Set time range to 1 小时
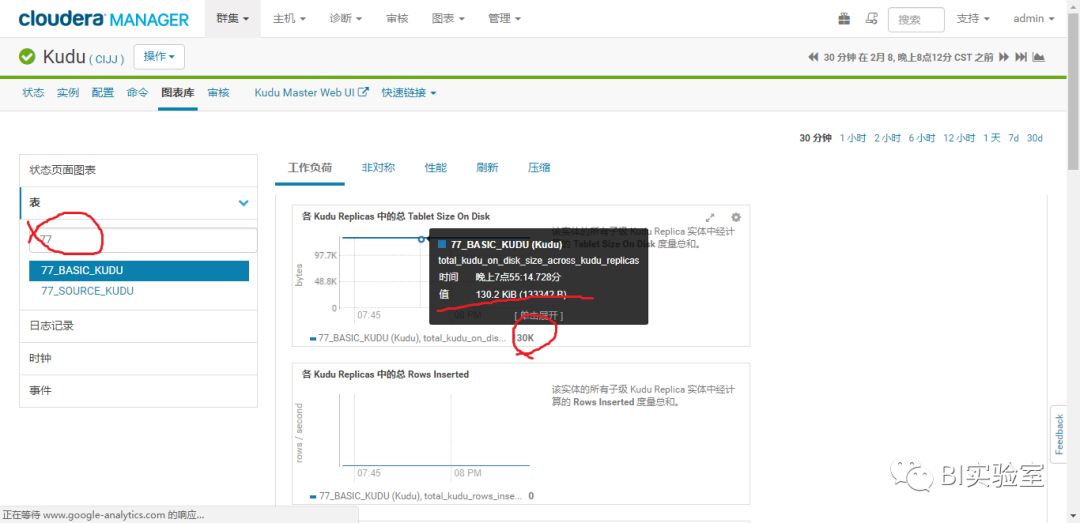This screenshot has width=1080, height=523. point(853,138)
